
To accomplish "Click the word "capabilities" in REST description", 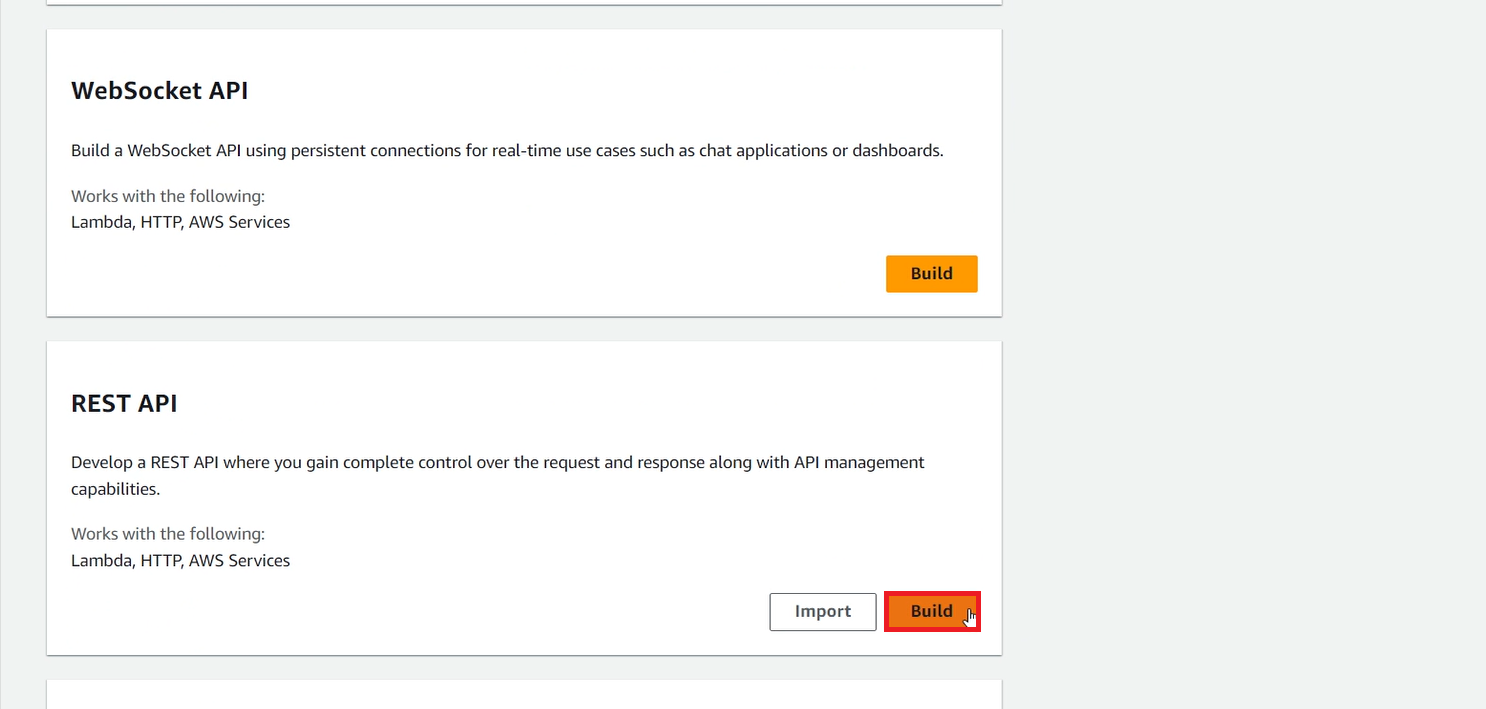I will (116, 489).
